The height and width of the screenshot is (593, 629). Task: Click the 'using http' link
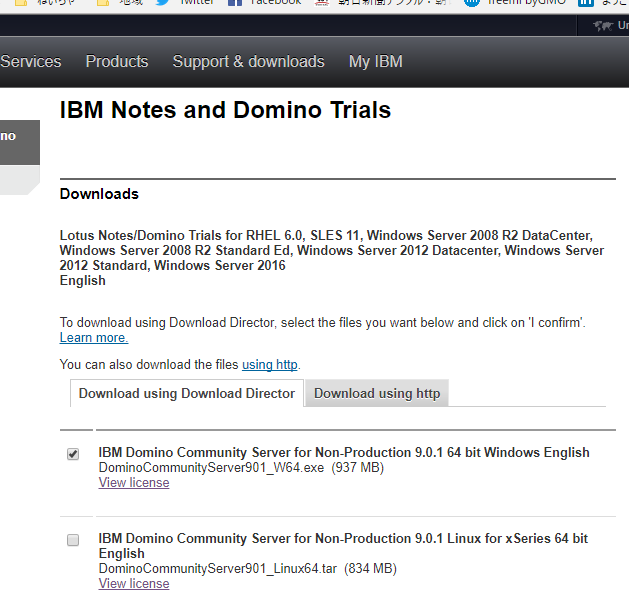(x=270, y=364)
